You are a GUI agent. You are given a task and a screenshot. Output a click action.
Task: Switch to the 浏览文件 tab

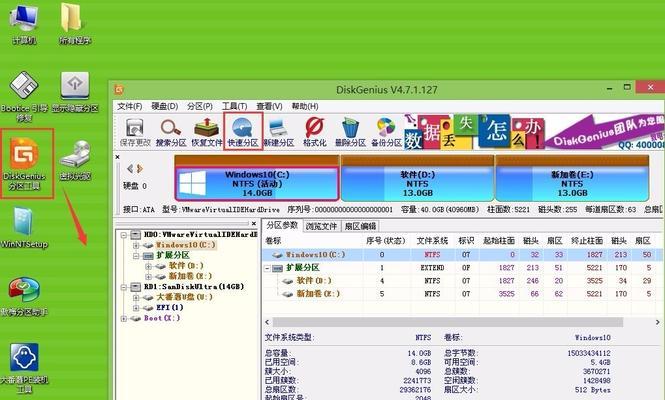point(325,226)
